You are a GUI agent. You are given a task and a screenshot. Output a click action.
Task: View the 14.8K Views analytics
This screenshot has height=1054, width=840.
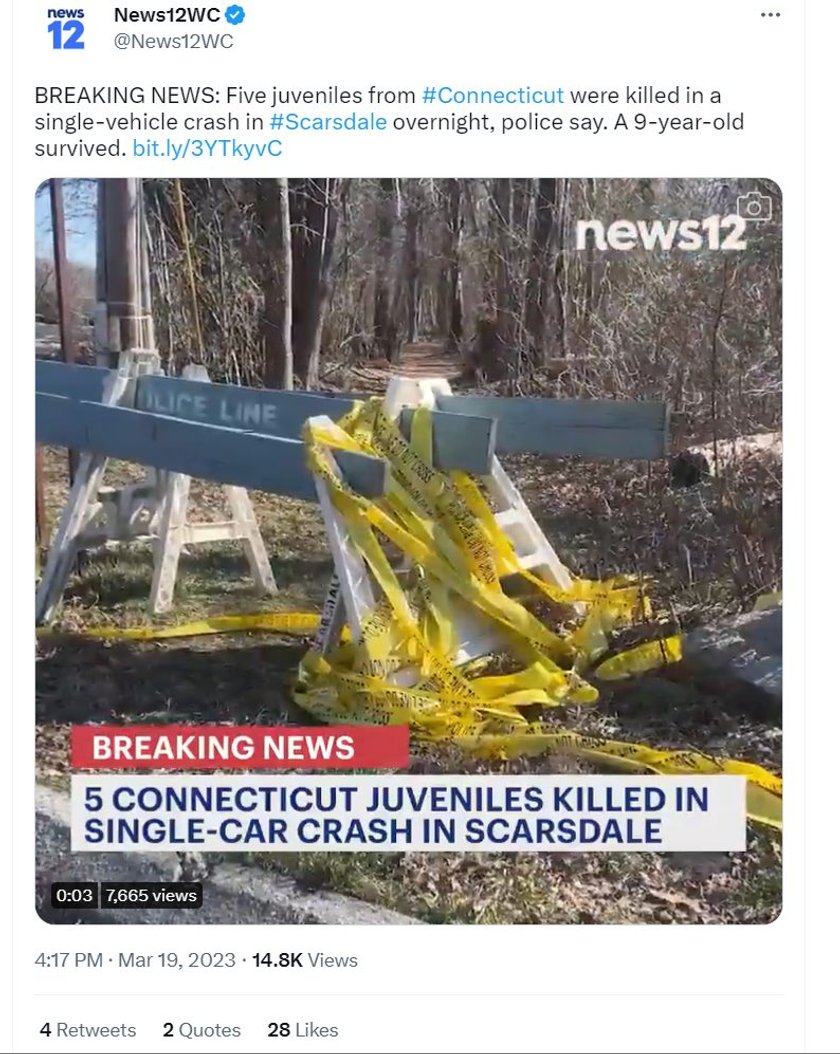pos(304,960)
